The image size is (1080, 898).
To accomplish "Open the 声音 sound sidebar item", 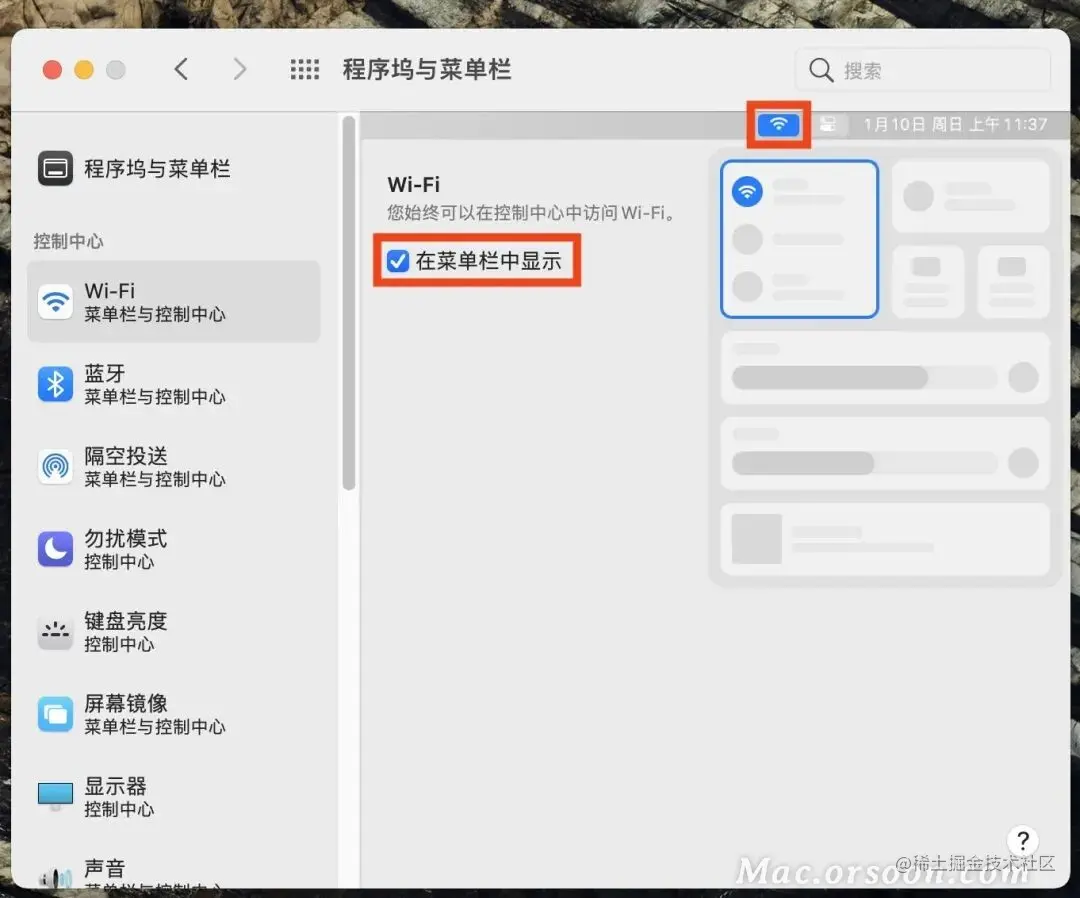I will point(174,870).
